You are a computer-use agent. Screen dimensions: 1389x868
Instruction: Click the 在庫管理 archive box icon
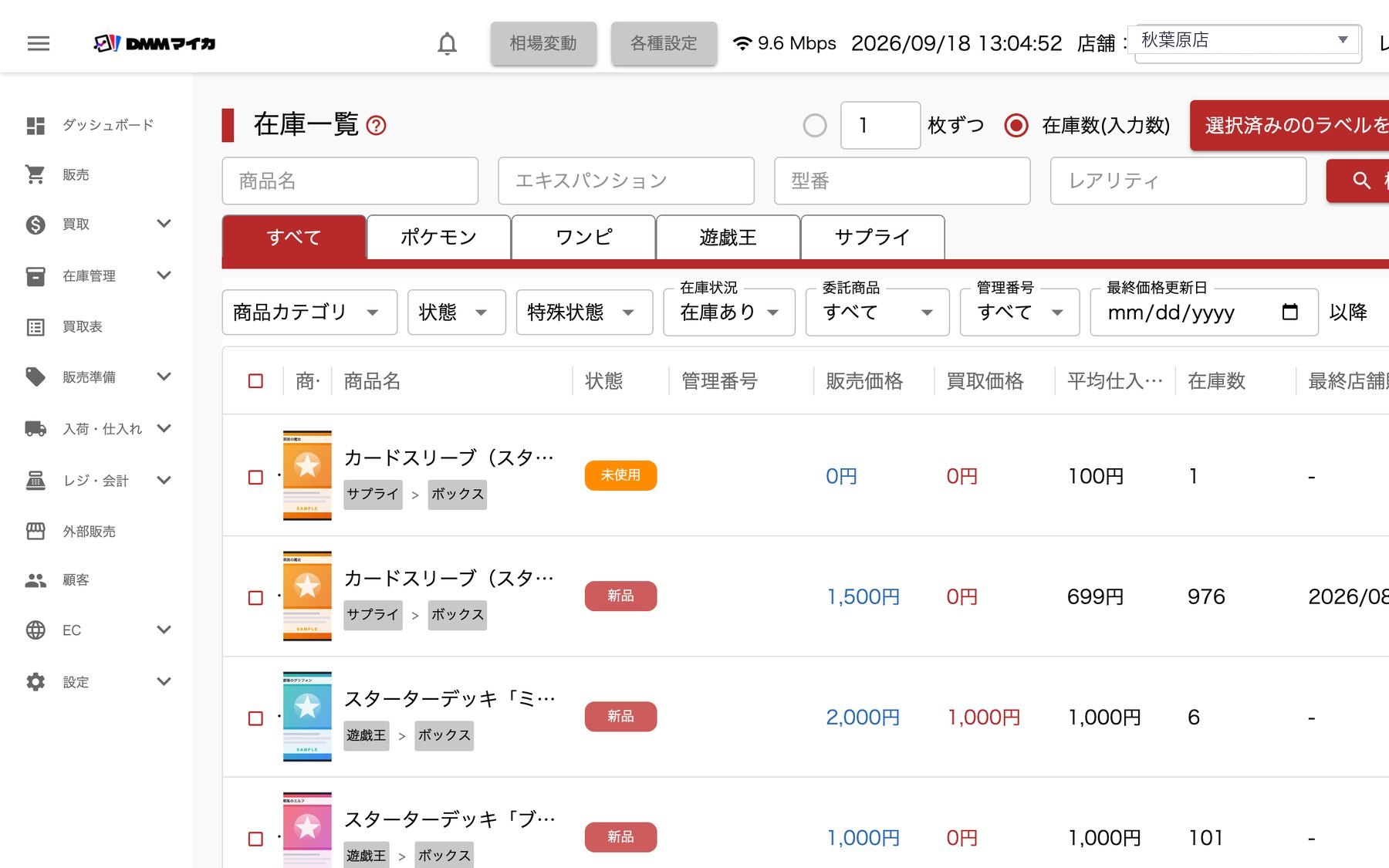[35, 275]
